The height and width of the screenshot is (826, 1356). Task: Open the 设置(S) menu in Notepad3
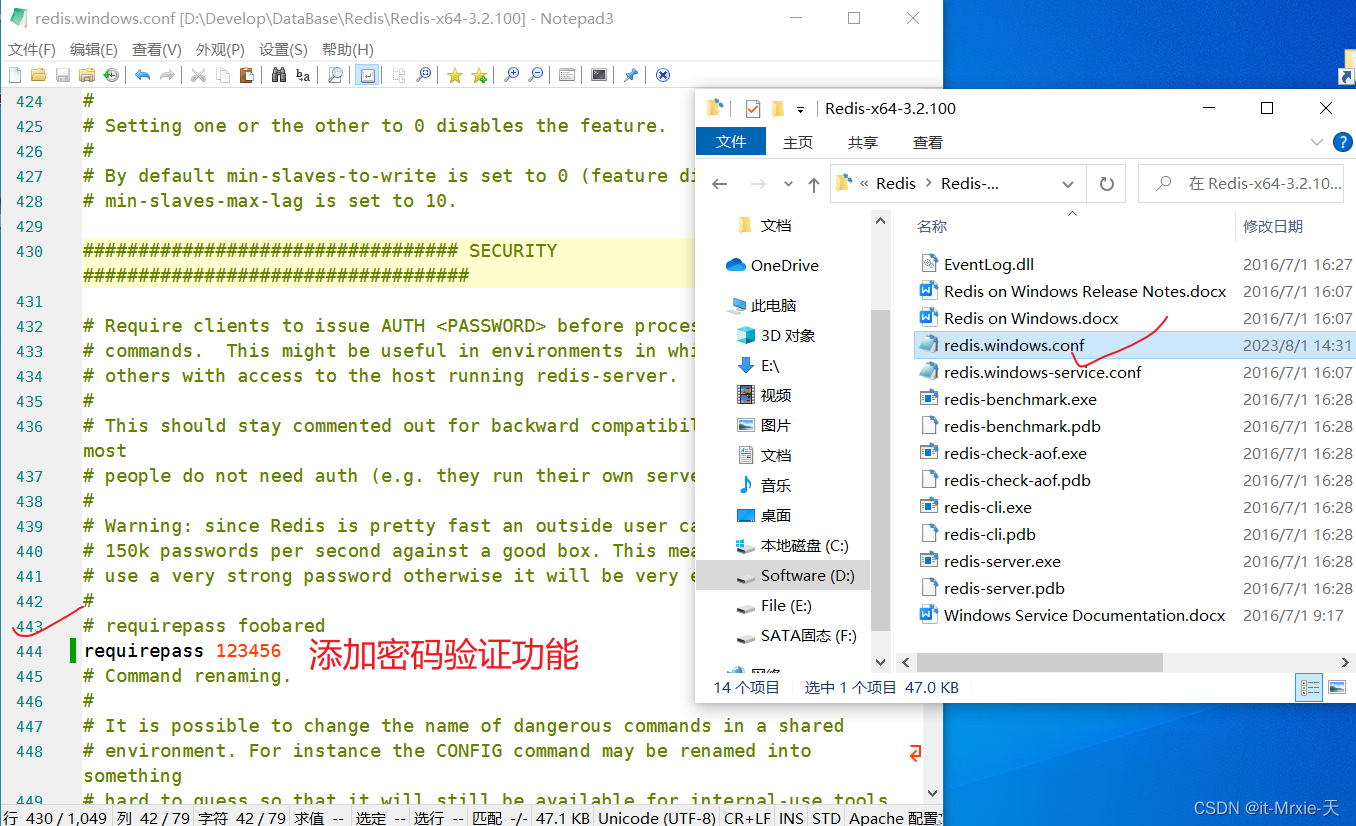tap(283, 49)
